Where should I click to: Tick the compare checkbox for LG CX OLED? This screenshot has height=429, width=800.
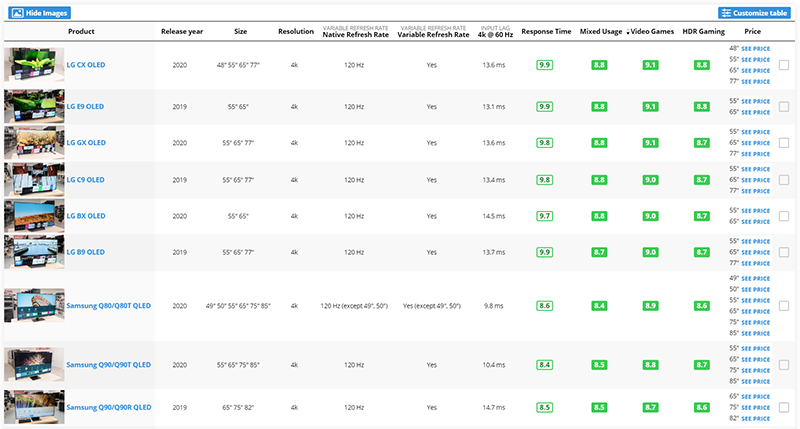tap(784, 65)
